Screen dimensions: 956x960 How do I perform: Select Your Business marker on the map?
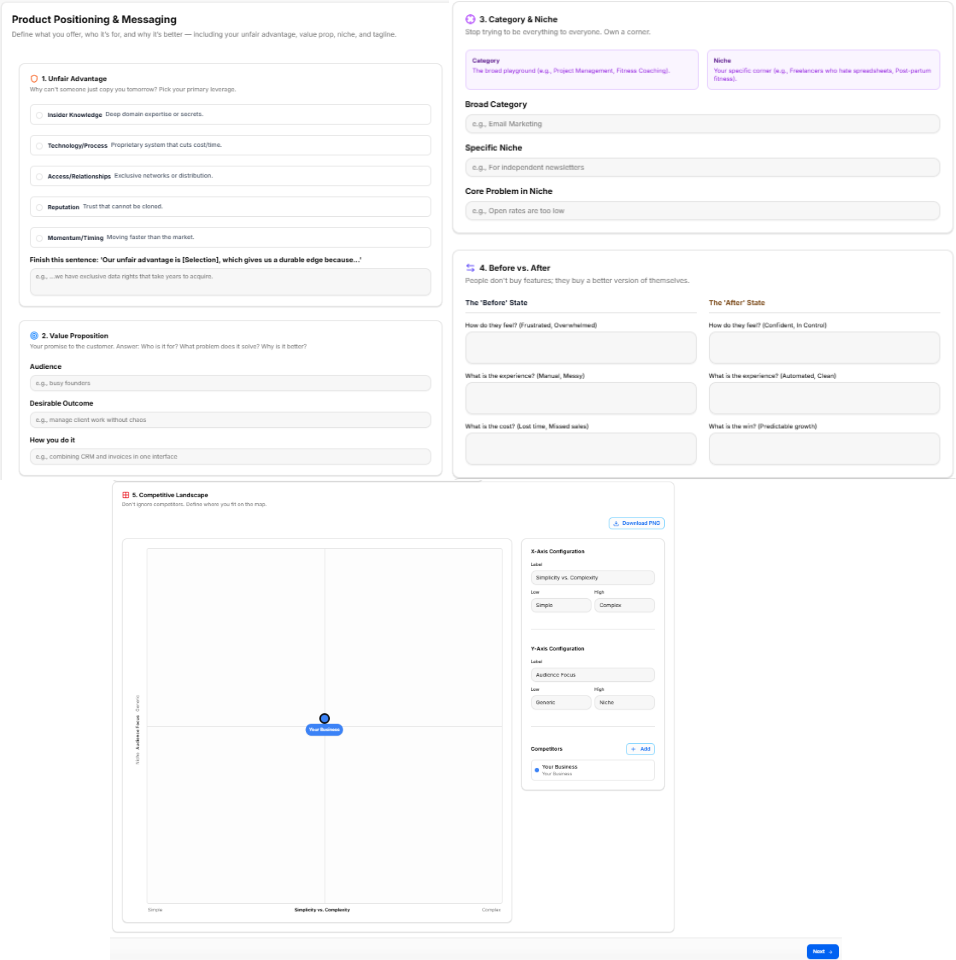coord(325,719)
